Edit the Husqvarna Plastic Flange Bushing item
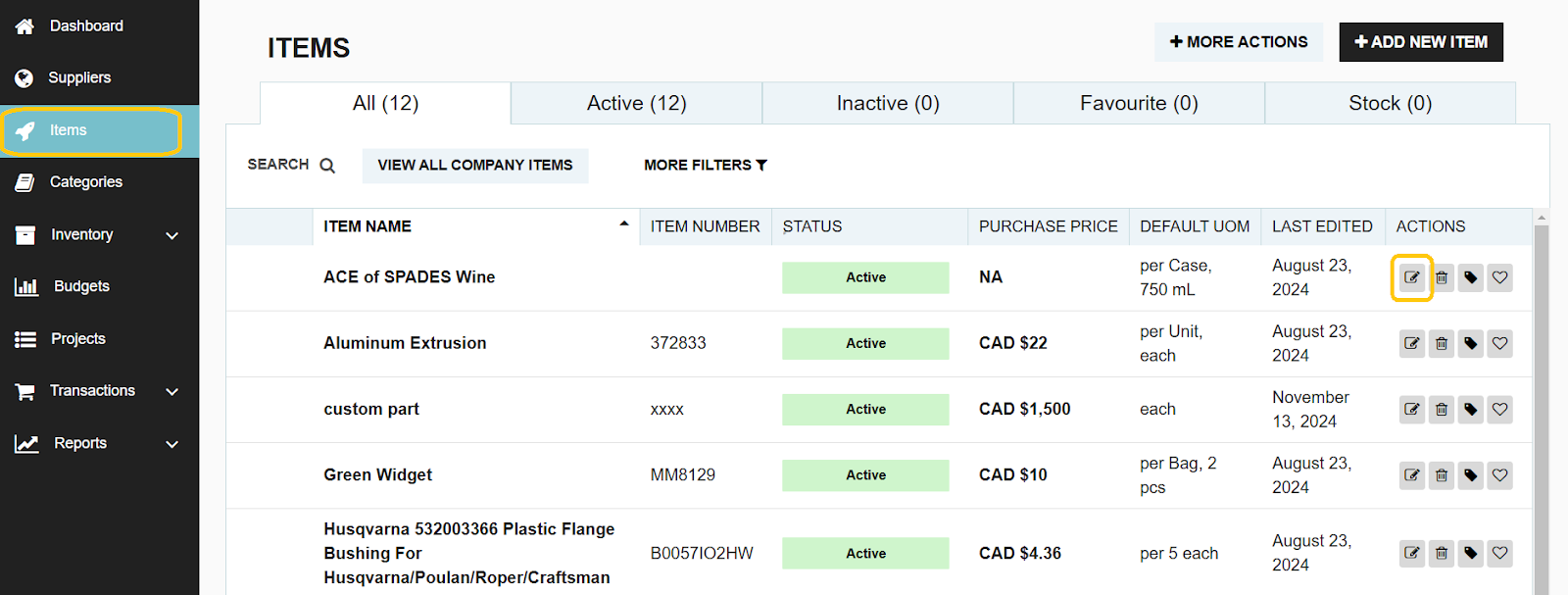The image size is (1568, 595). point(1411,553)
